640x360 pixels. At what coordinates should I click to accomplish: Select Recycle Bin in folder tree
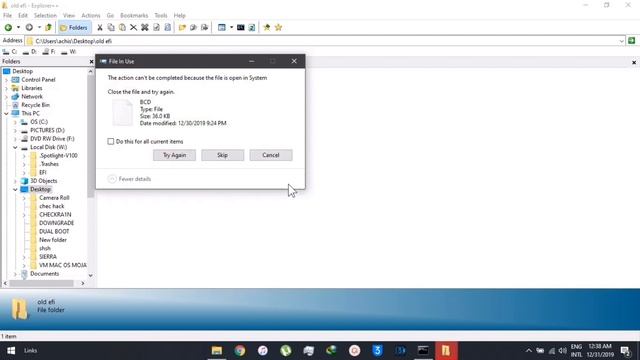[35, 105]
